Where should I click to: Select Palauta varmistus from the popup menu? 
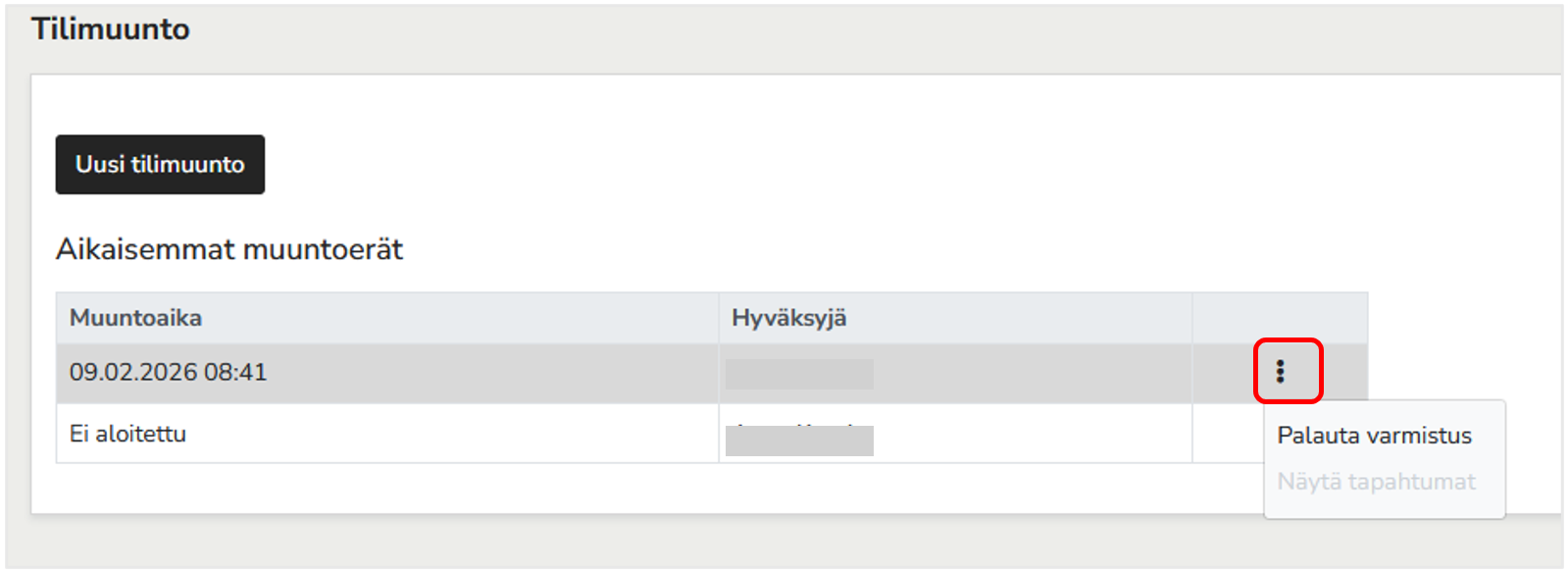pos(1374,436)
